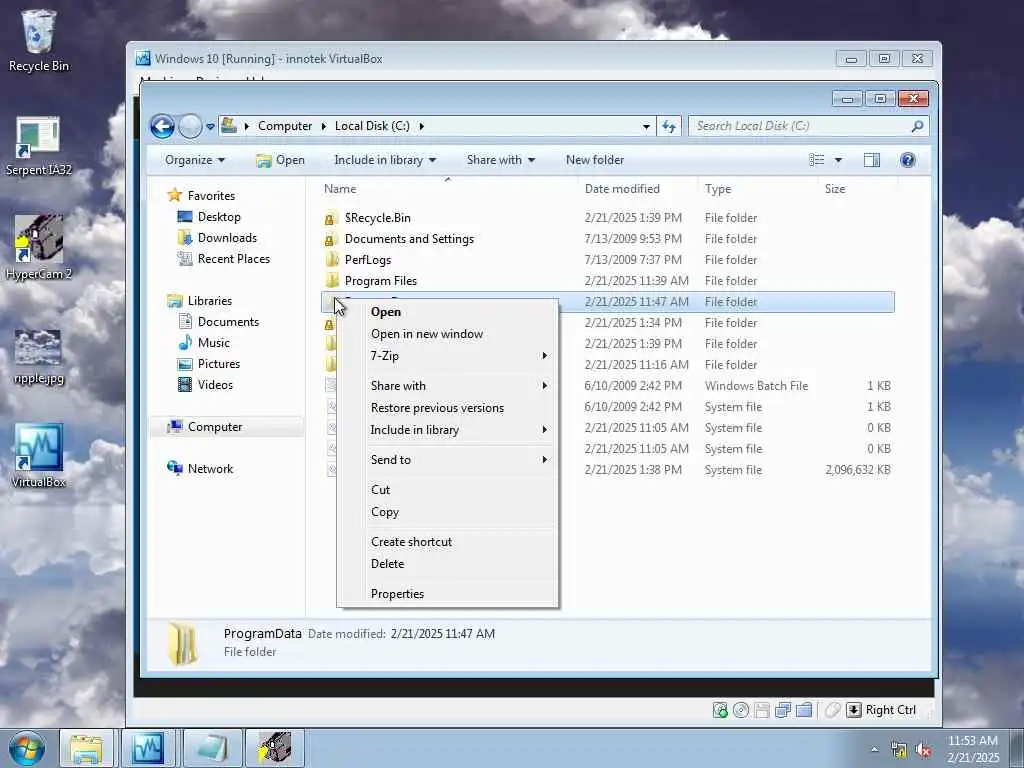Select the Recycle Bin desktop icon
This screenshot has height=768, width=1024.
(39, 40)
